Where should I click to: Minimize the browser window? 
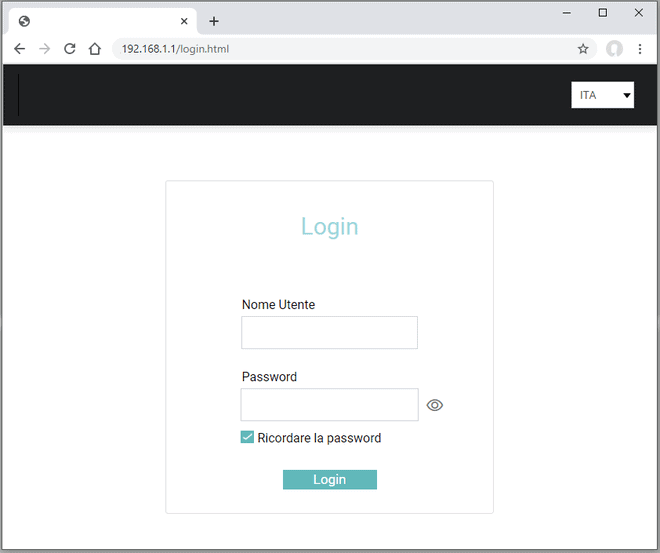[567, 12]
